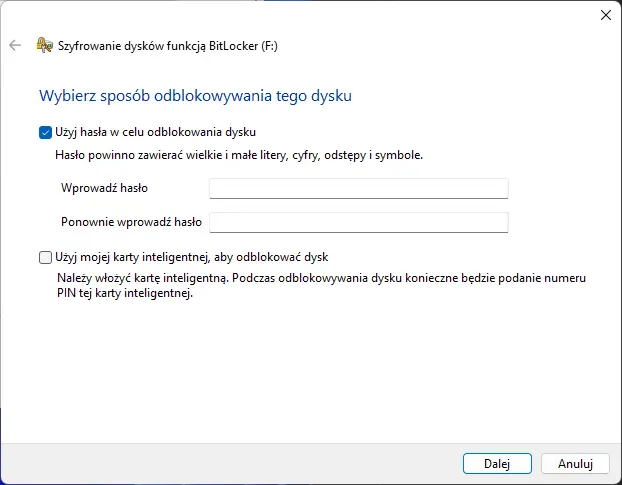This screenshot has width=622, height=485.
Task: Continue with the Dalej button
Action: point(497,464)
